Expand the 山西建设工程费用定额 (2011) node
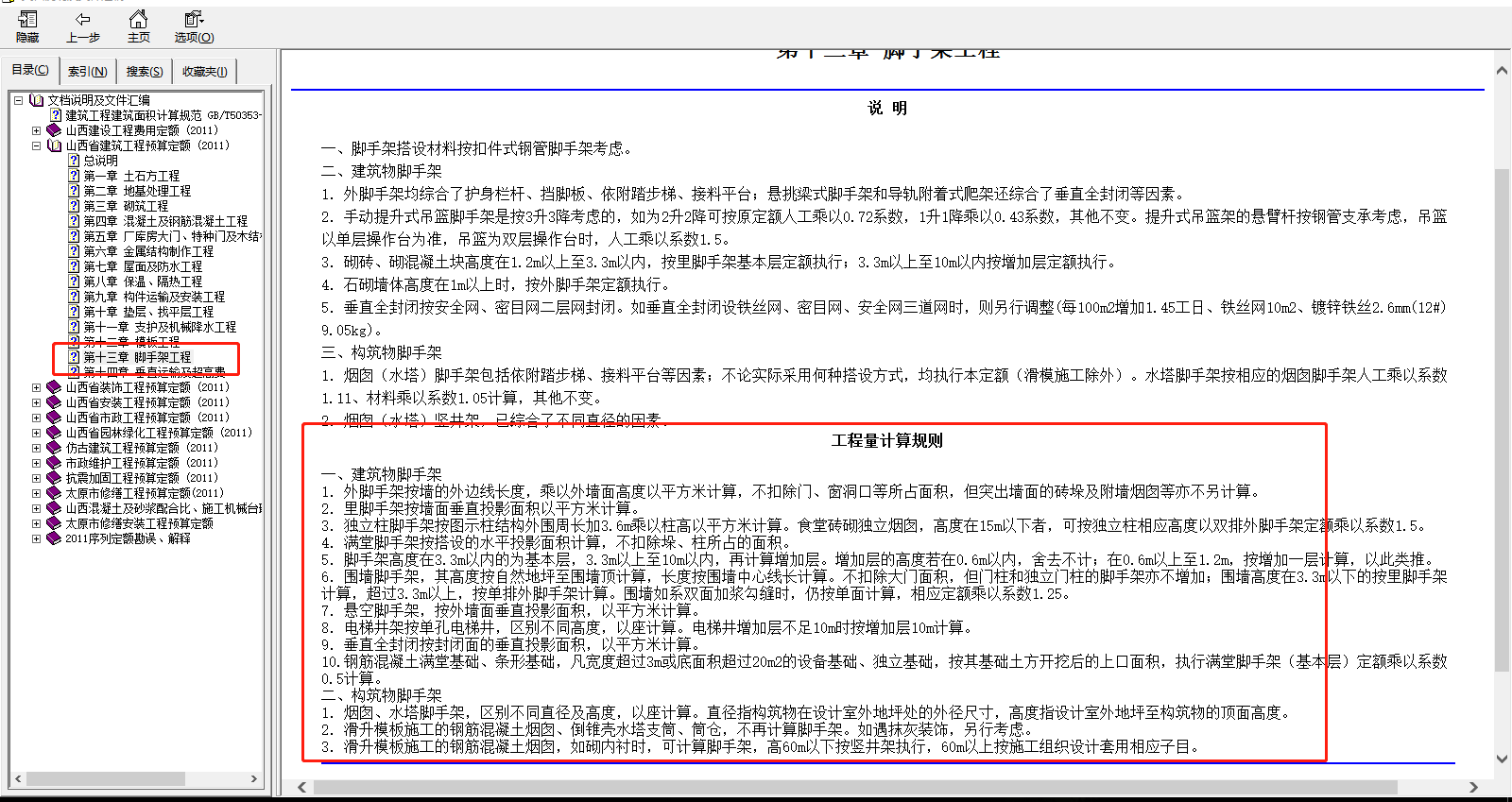 (36, 130)
